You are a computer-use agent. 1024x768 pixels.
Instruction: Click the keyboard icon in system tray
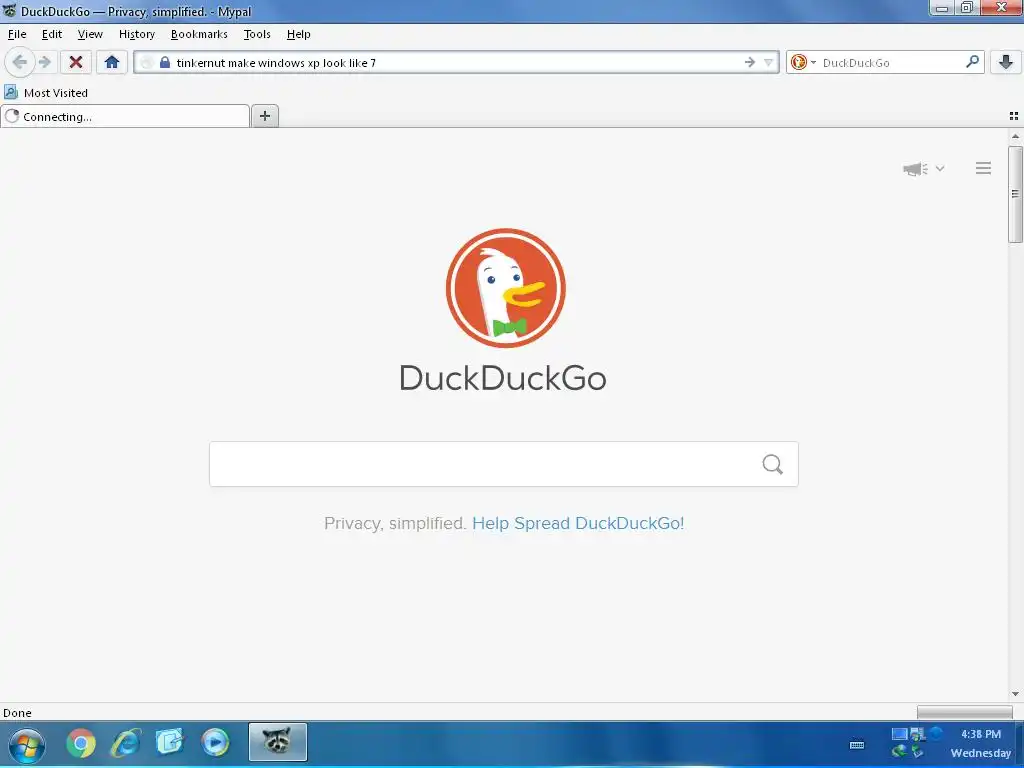(857, 744)
